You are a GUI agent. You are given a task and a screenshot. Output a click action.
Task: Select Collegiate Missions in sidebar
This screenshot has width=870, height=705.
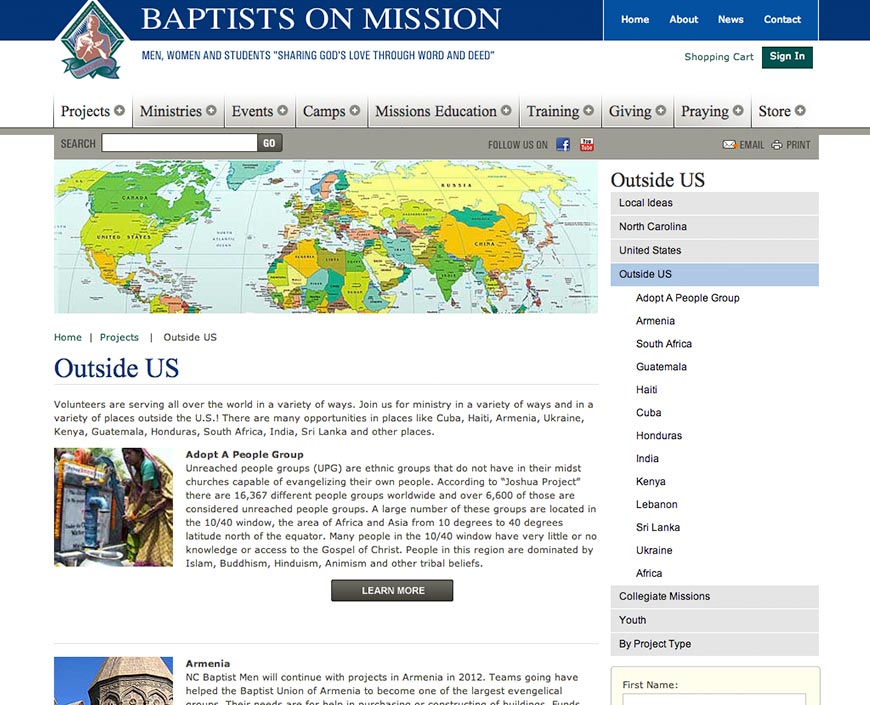click(715, 597)
